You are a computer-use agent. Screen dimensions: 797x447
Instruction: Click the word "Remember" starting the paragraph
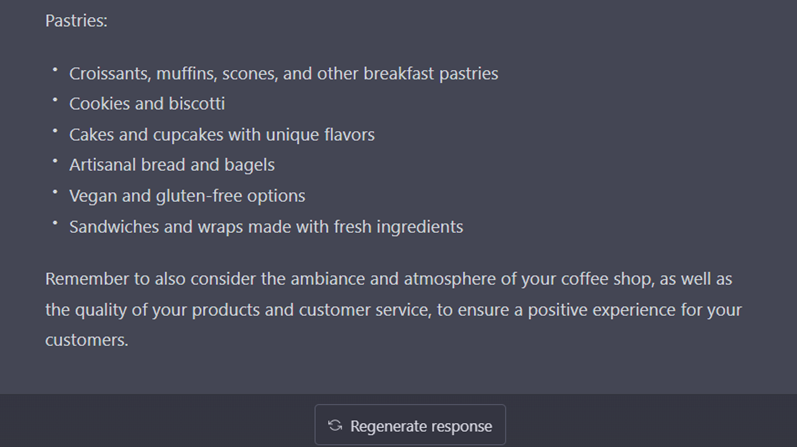point(84,279)
